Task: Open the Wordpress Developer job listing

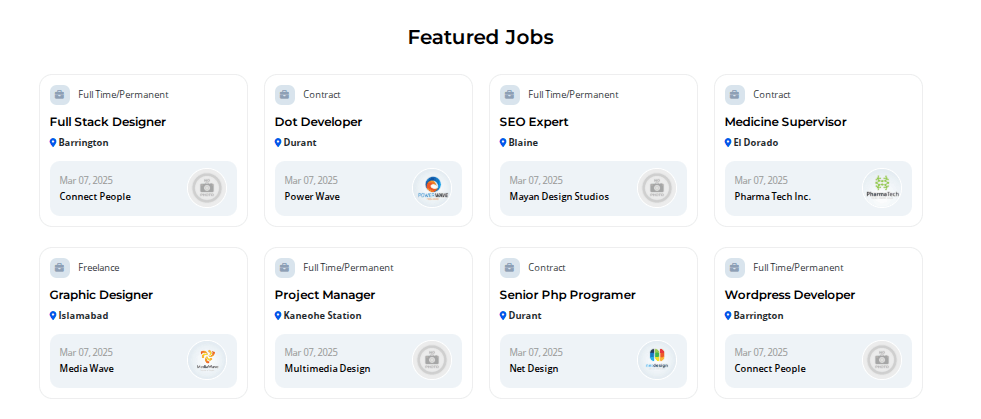Action: pos(790,295)
